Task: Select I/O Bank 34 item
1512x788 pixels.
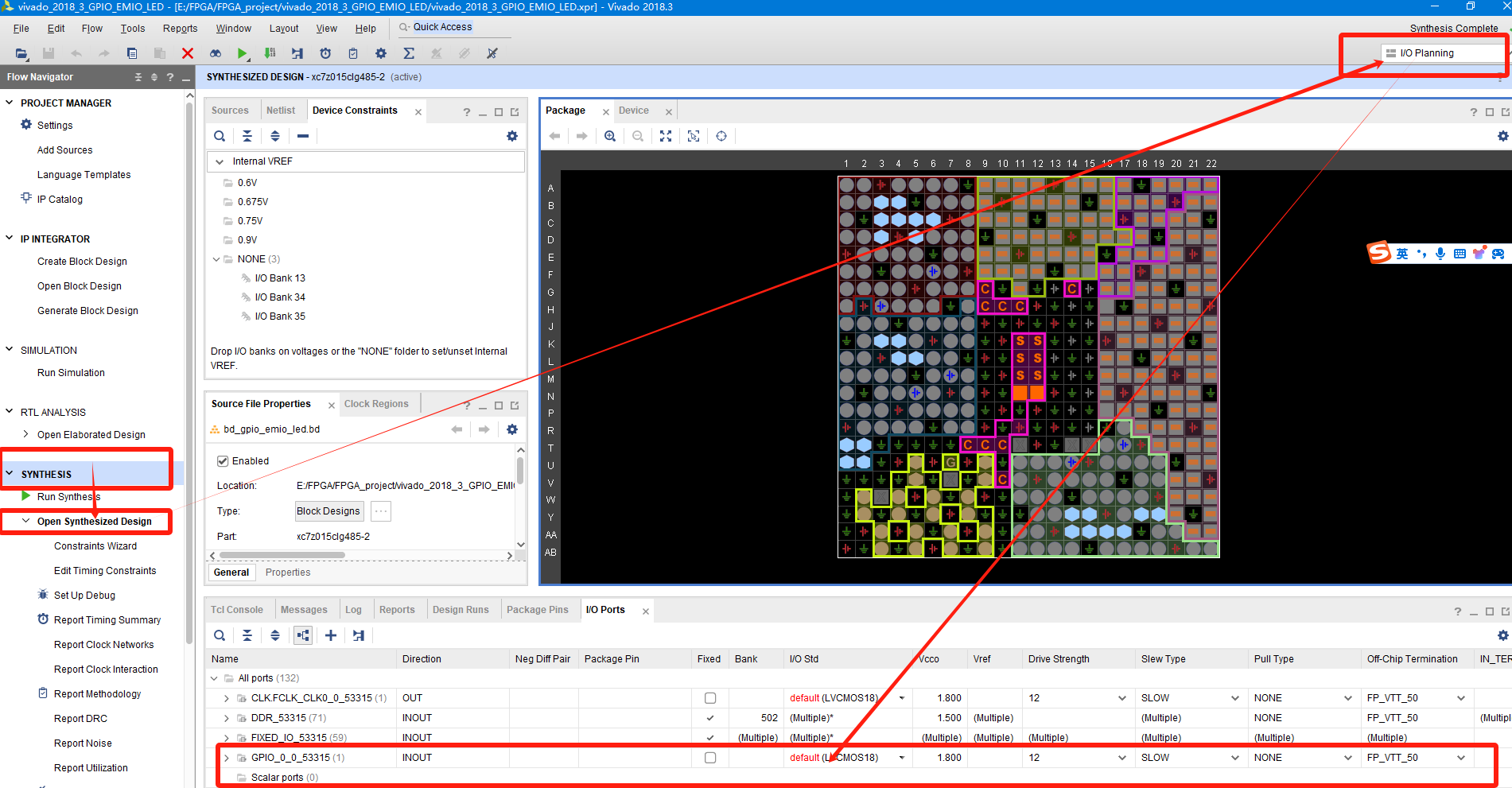Action: [x=280, y=297]
